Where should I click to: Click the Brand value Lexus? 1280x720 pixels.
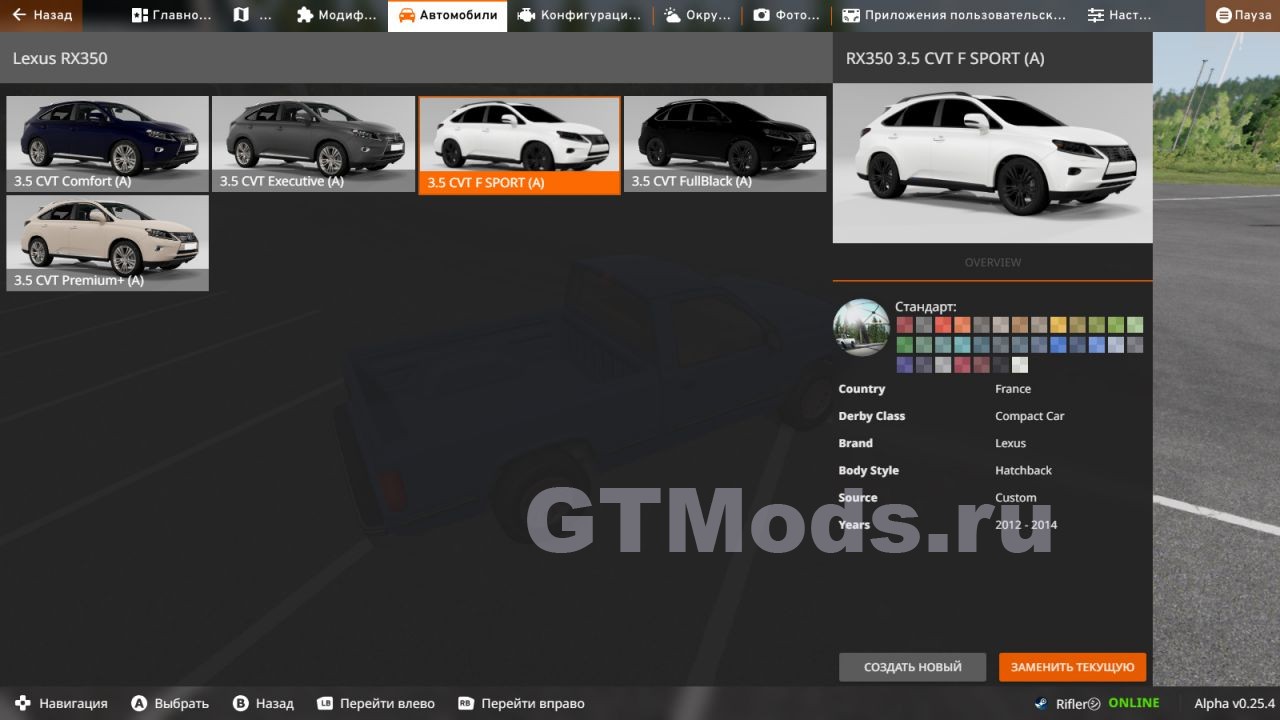[1011, 443]
